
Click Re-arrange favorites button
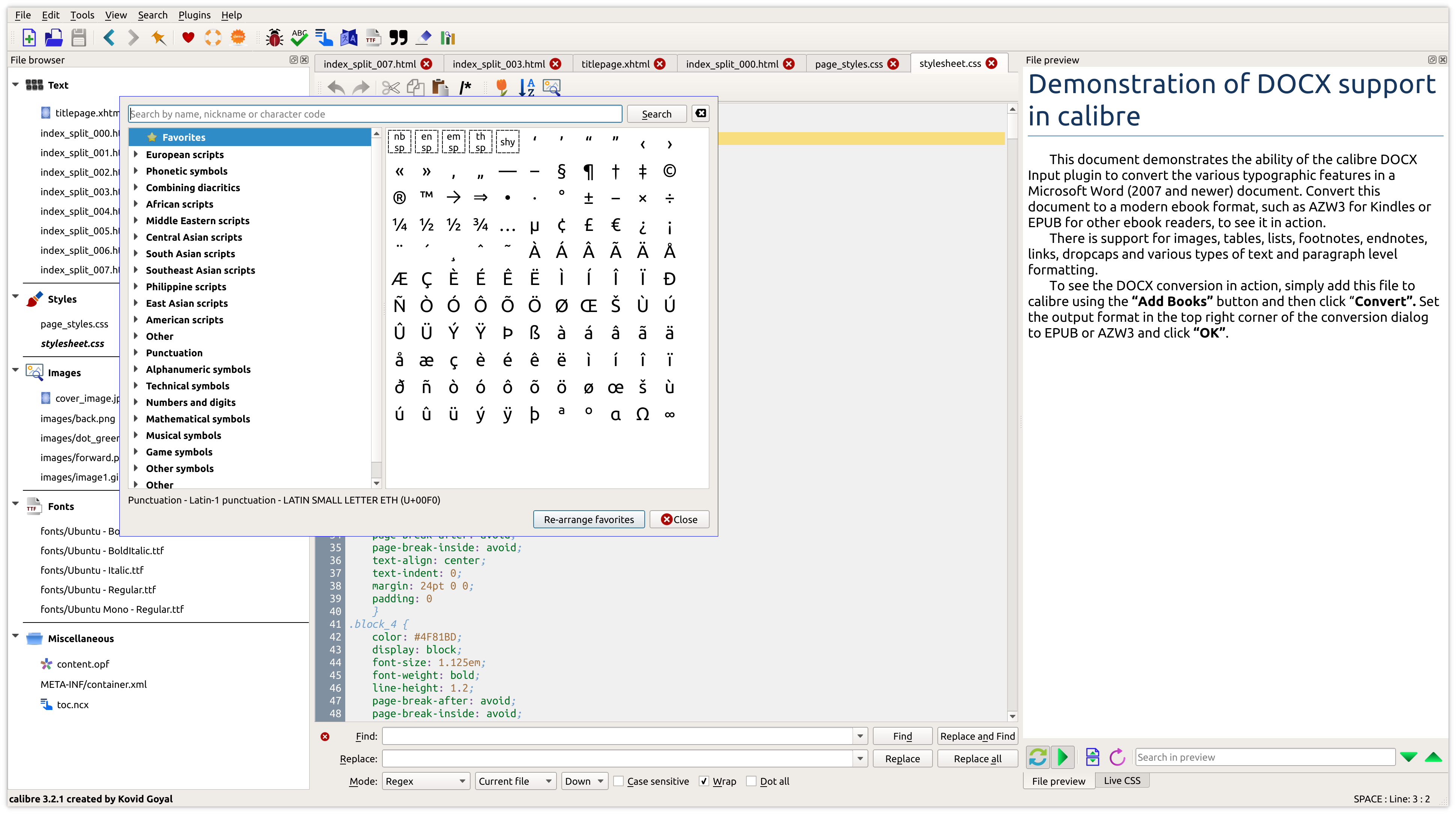tap(588, 519)
